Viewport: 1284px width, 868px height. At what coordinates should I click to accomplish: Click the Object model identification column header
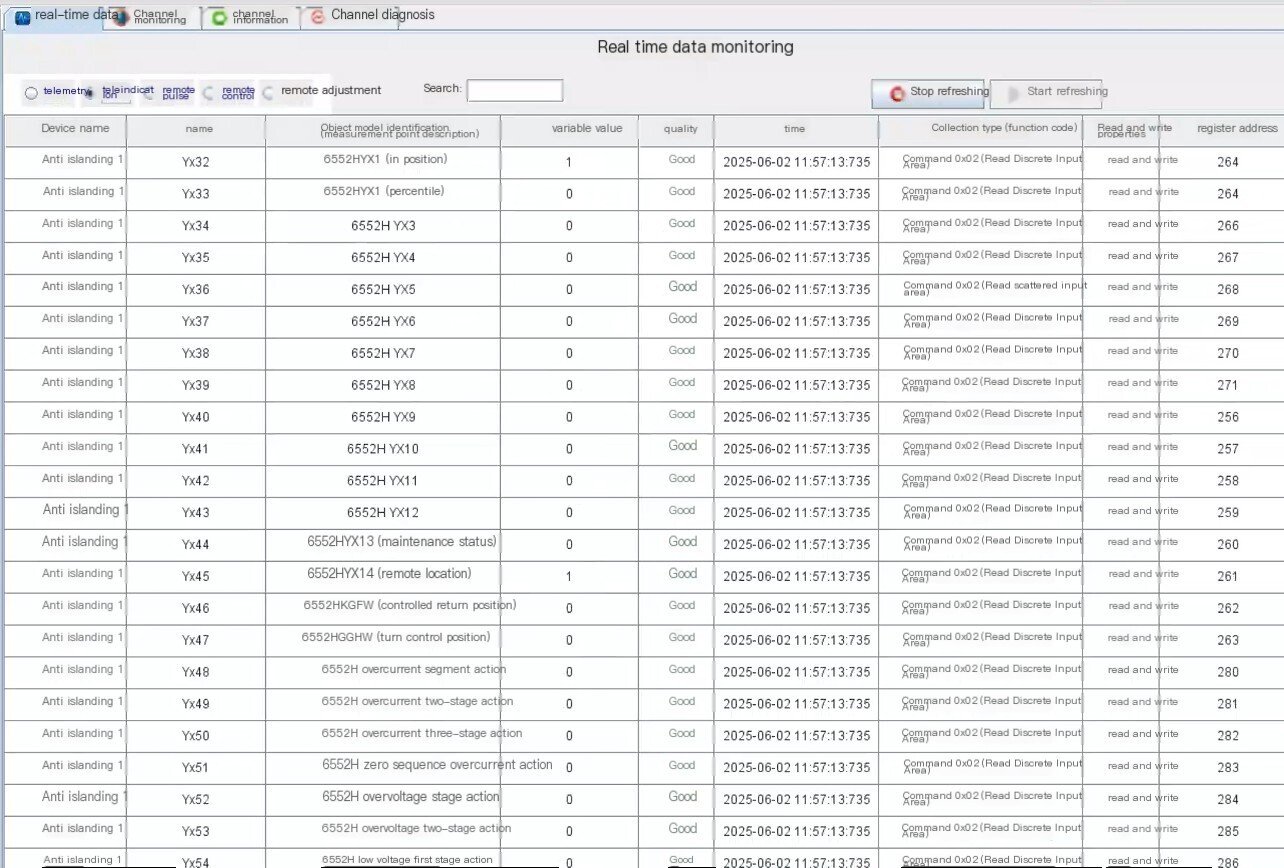point(383,131)
